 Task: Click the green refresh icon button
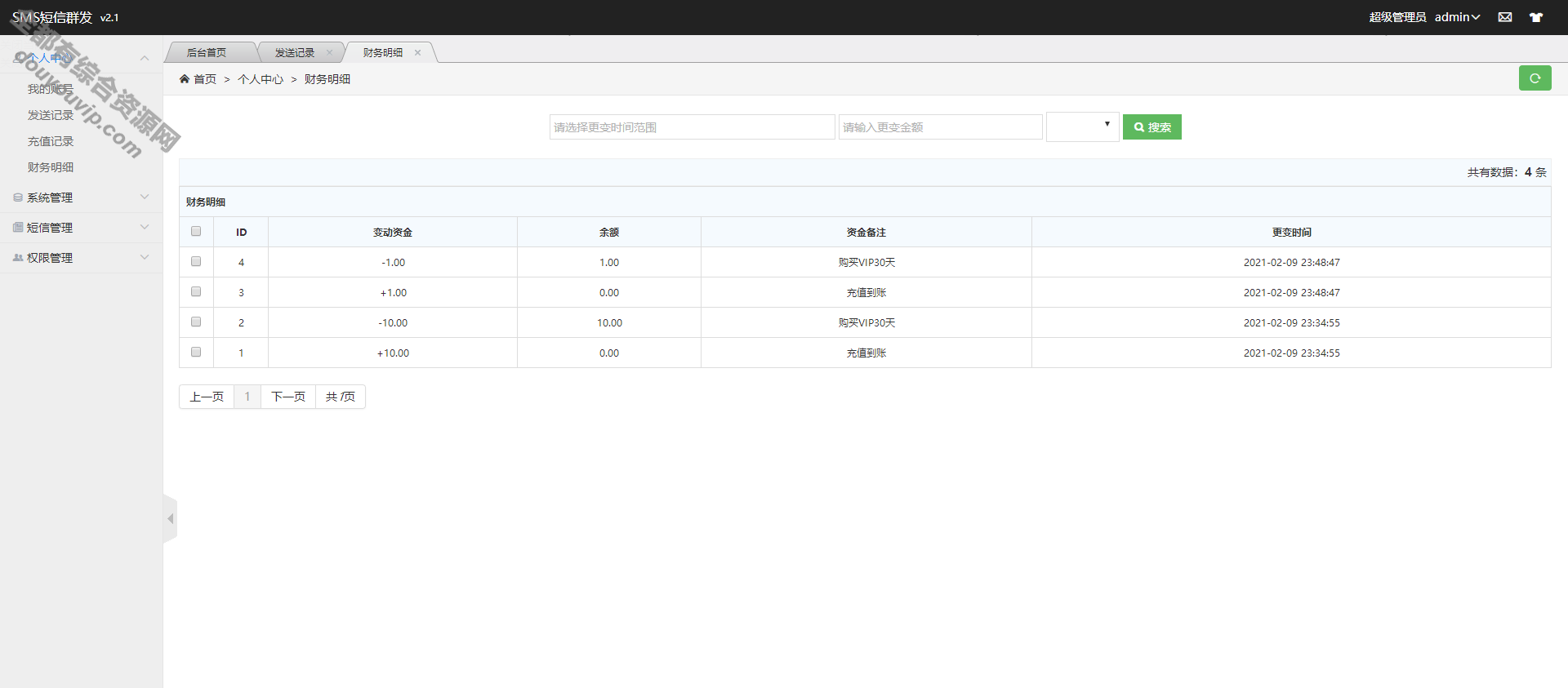[1535, 78]
